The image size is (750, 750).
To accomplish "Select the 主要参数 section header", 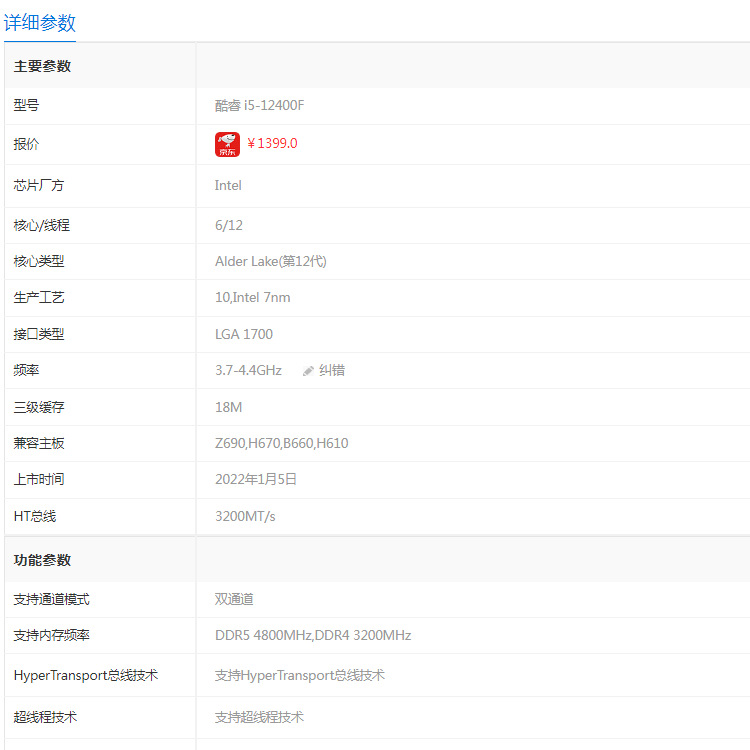I will coord(43,66).
